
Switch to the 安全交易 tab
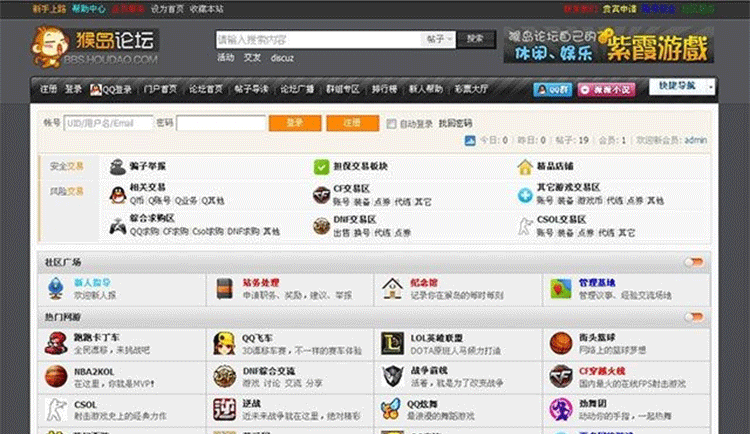point(67,166)
